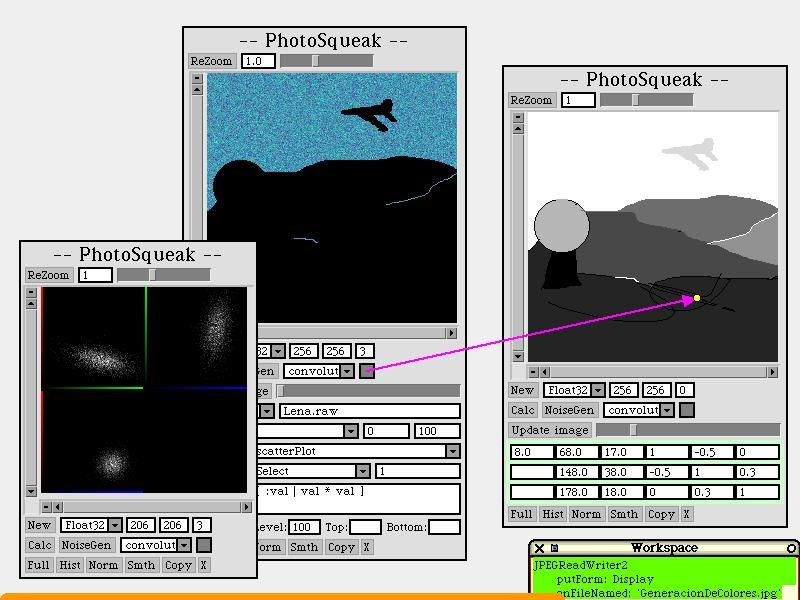Click Calc button in left PhotoSqueak window
The image size is (800, 600).
coord(40,545)
